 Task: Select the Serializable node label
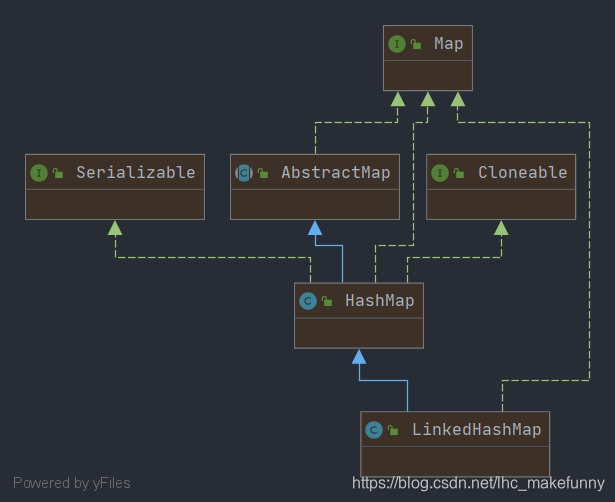point(136,173)
